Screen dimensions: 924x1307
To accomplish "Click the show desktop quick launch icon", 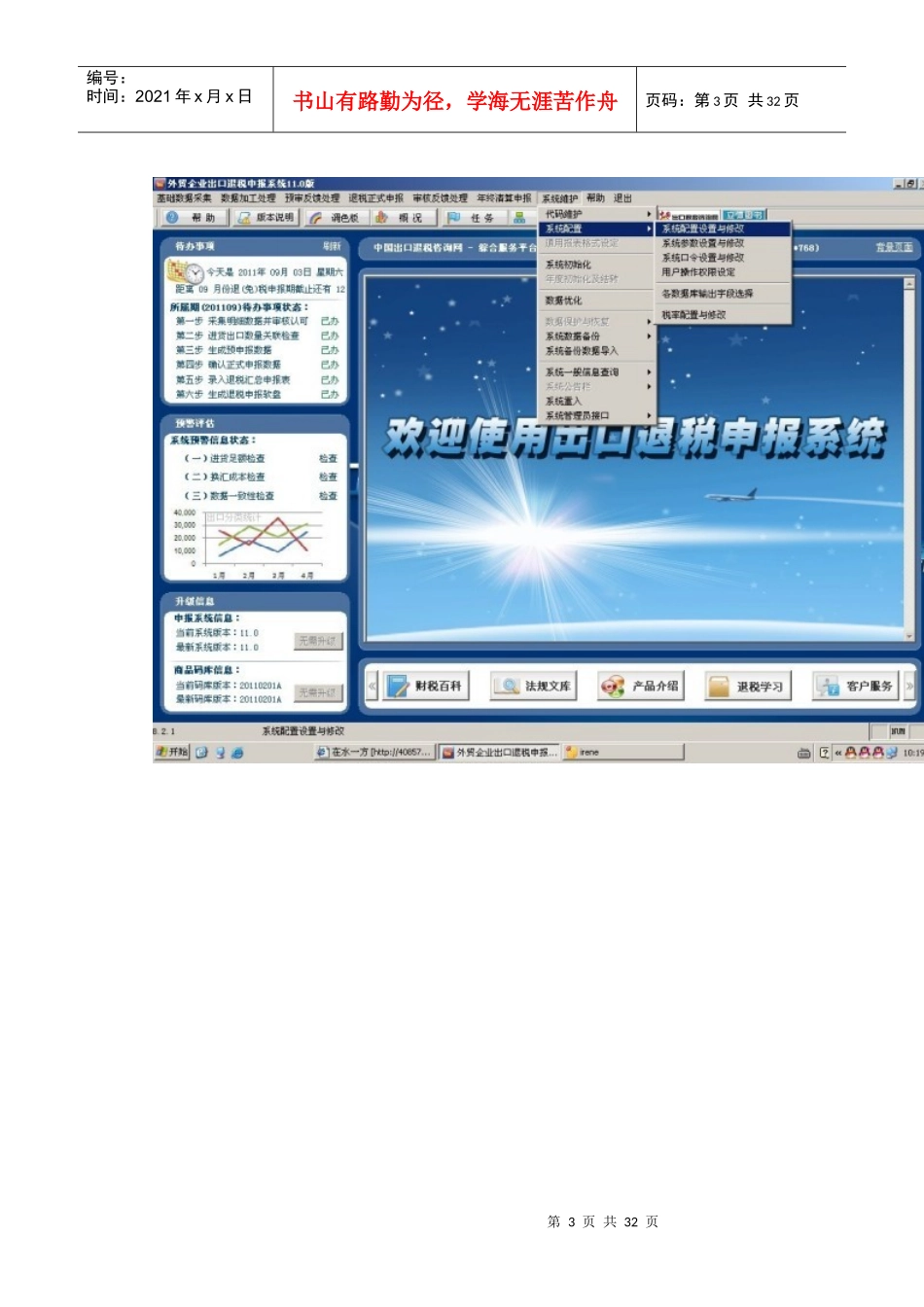I will tap(201, 753).
